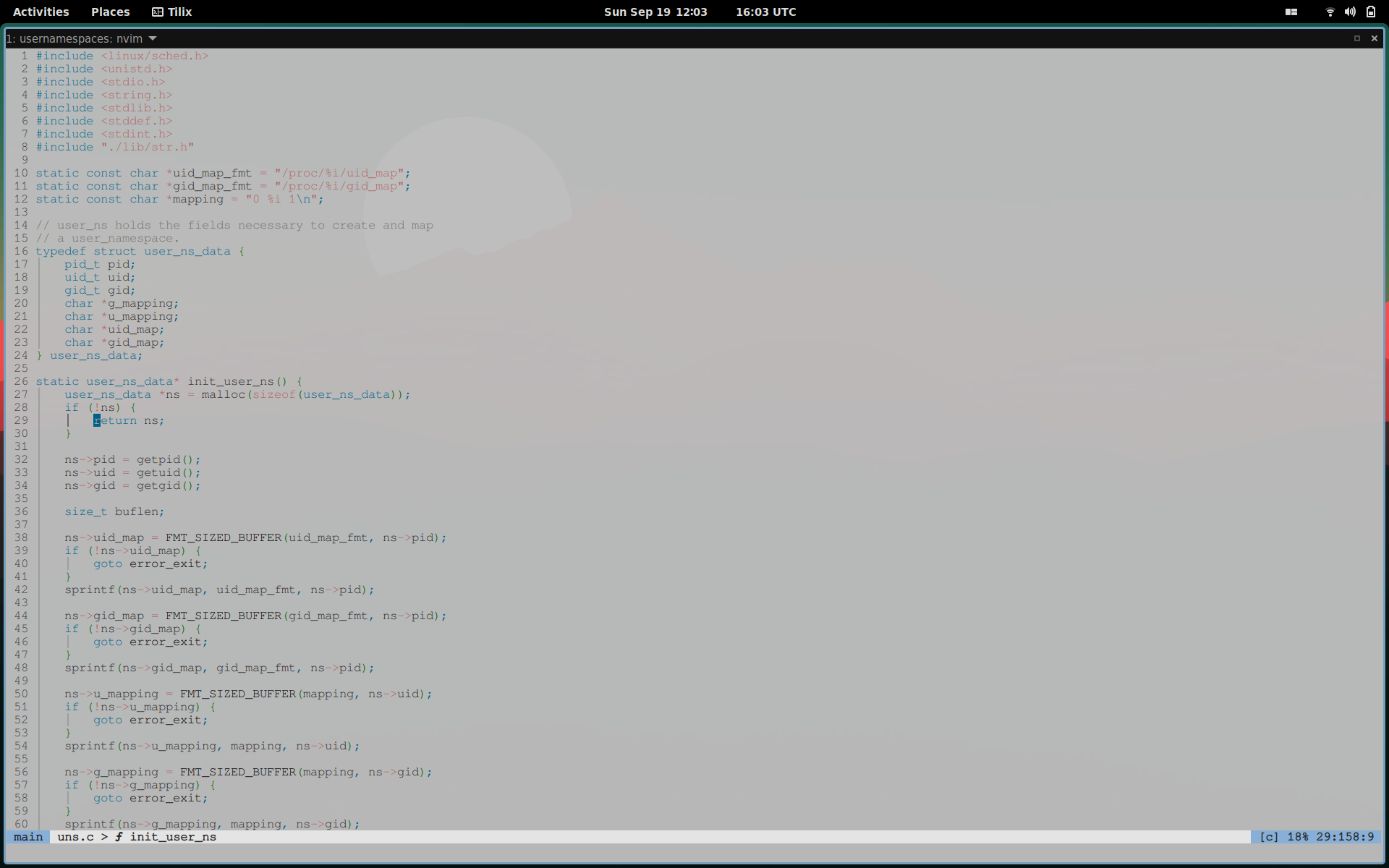This screenshot has height=868, width=1389.
Task: Click the 16:03 UTC world clock
Action: 765,12
